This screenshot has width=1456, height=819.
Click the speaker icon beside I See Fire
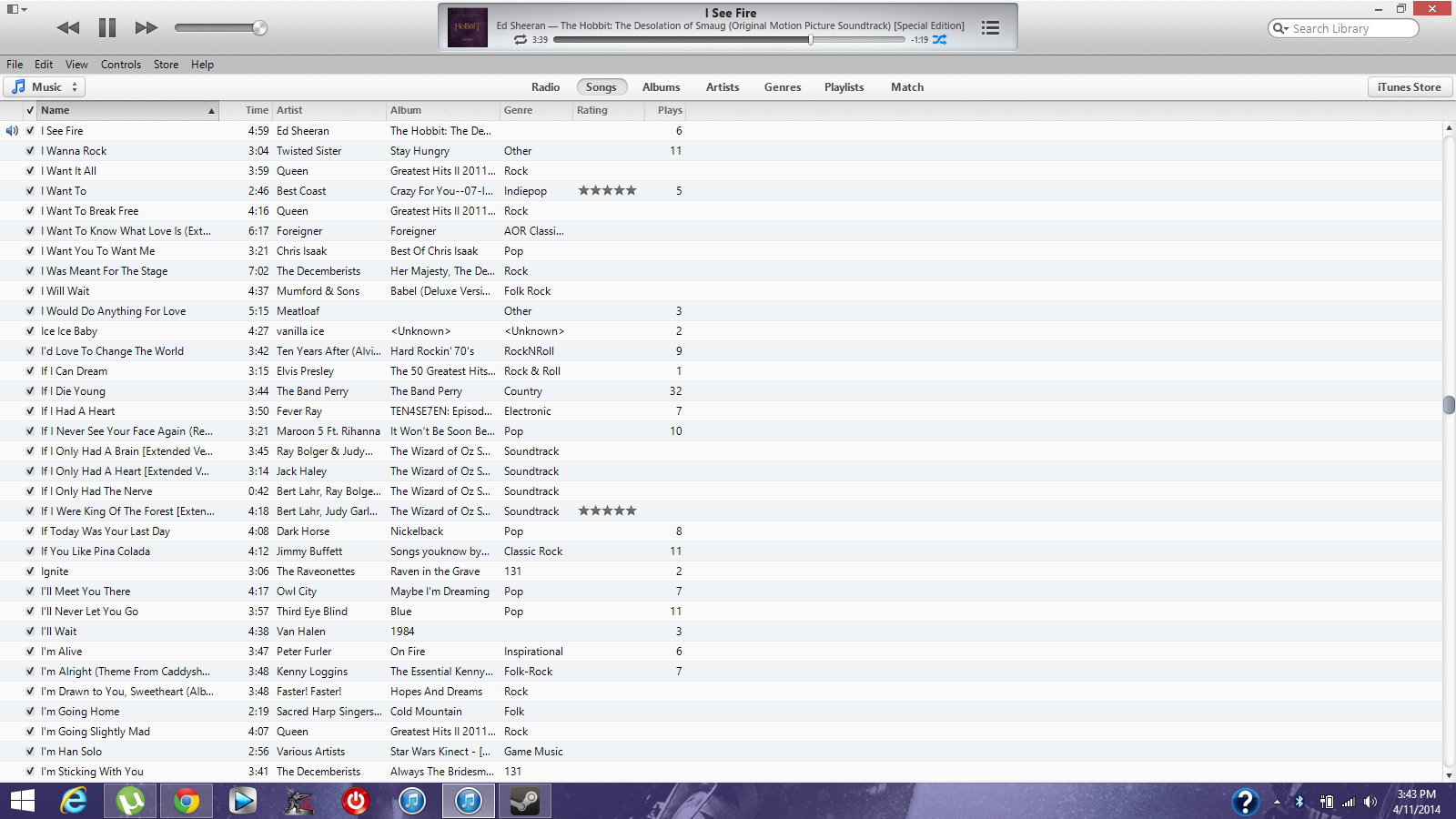[12, 131]
